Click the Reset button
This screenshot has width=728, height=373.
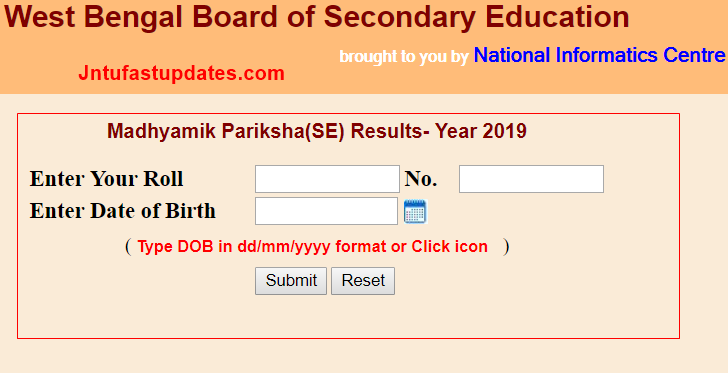pyautogui.click(x=363, y=281)
